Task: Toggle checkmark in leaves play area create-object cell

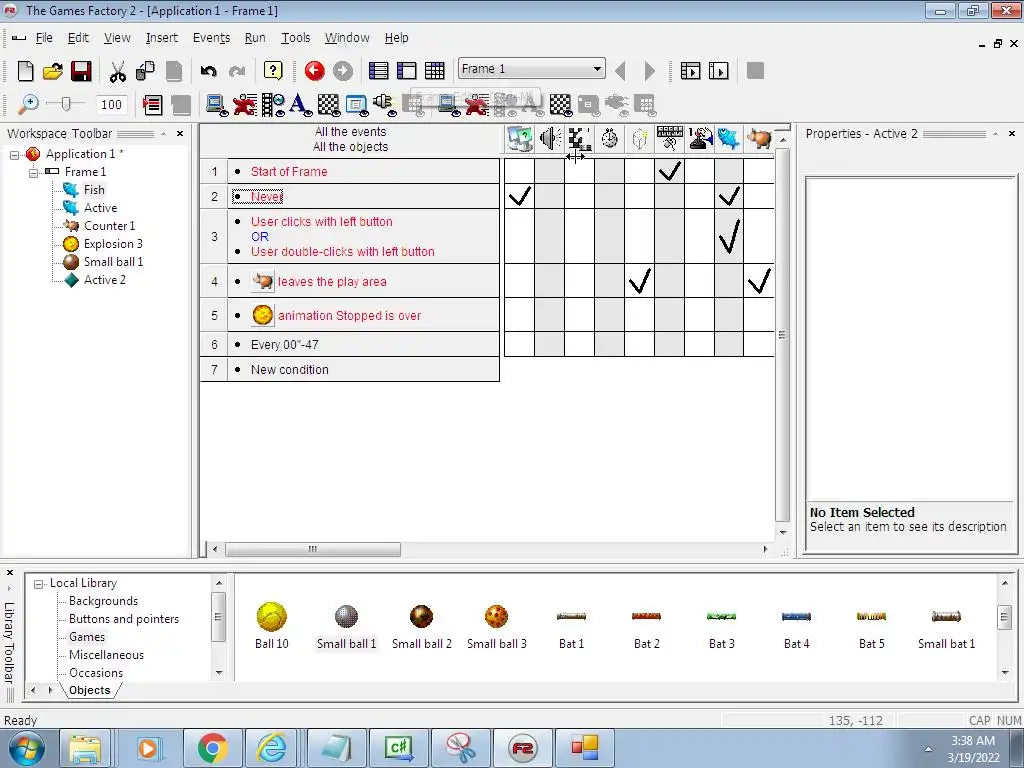Action: (x=639, y=281)
